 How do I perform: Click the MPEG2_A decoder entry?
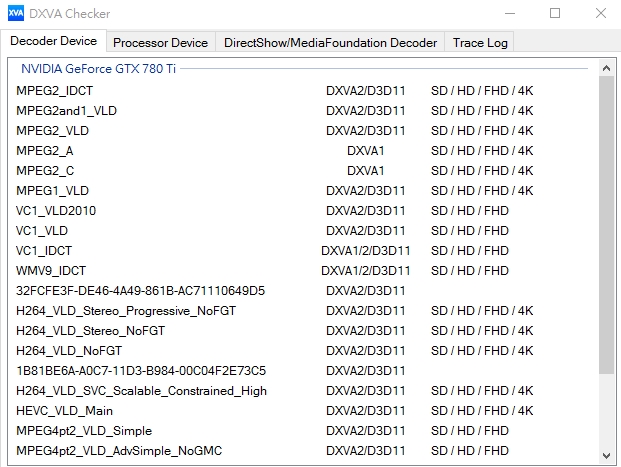pyautogui.click(x=45, y=151)
